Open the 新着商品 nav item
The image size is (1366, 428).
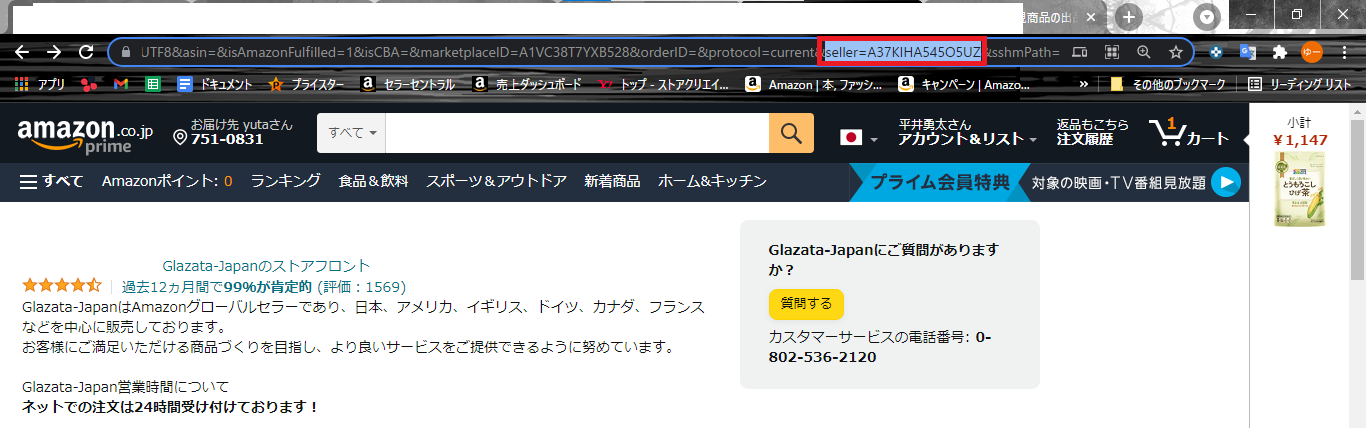pyautogui.click(x=612, y=181)
